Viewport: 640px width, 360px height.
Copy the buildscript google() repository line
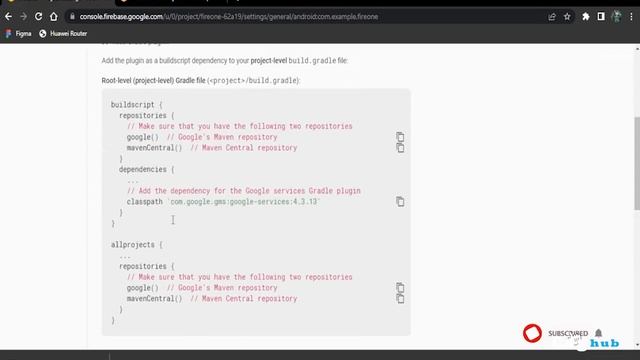pos(400,137)
